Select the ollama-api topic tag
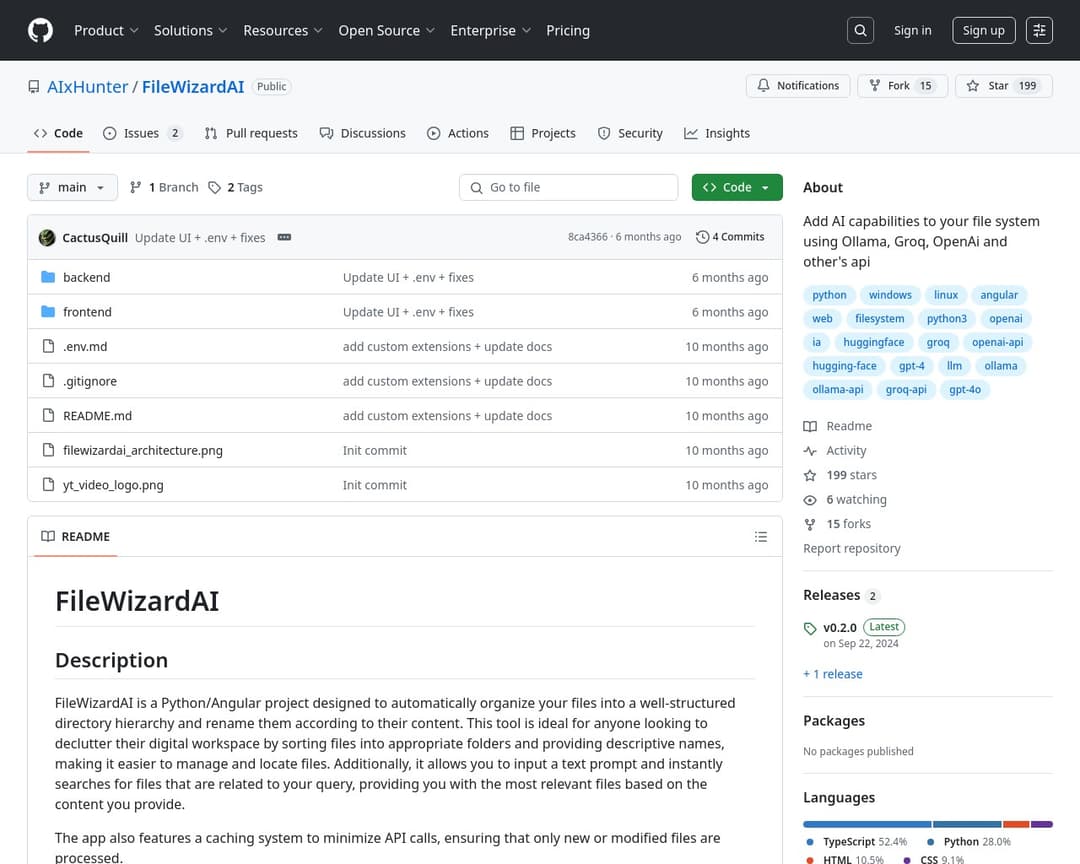 coord(838,390)
